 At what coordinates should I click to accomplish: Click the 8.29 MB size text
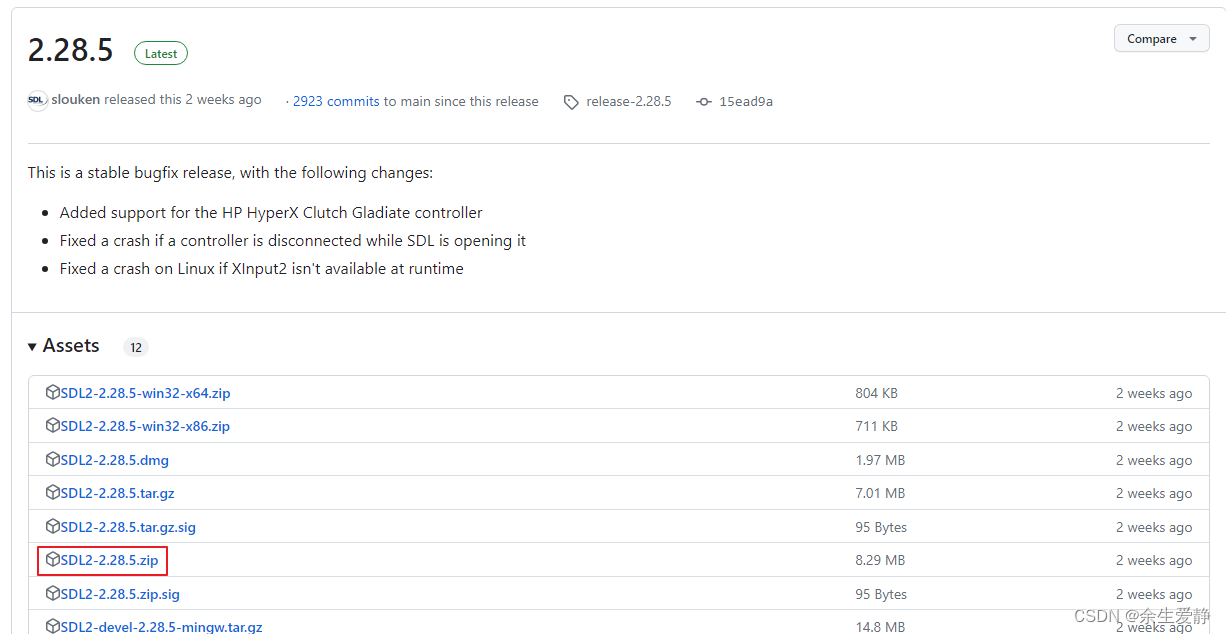point(880,560)
